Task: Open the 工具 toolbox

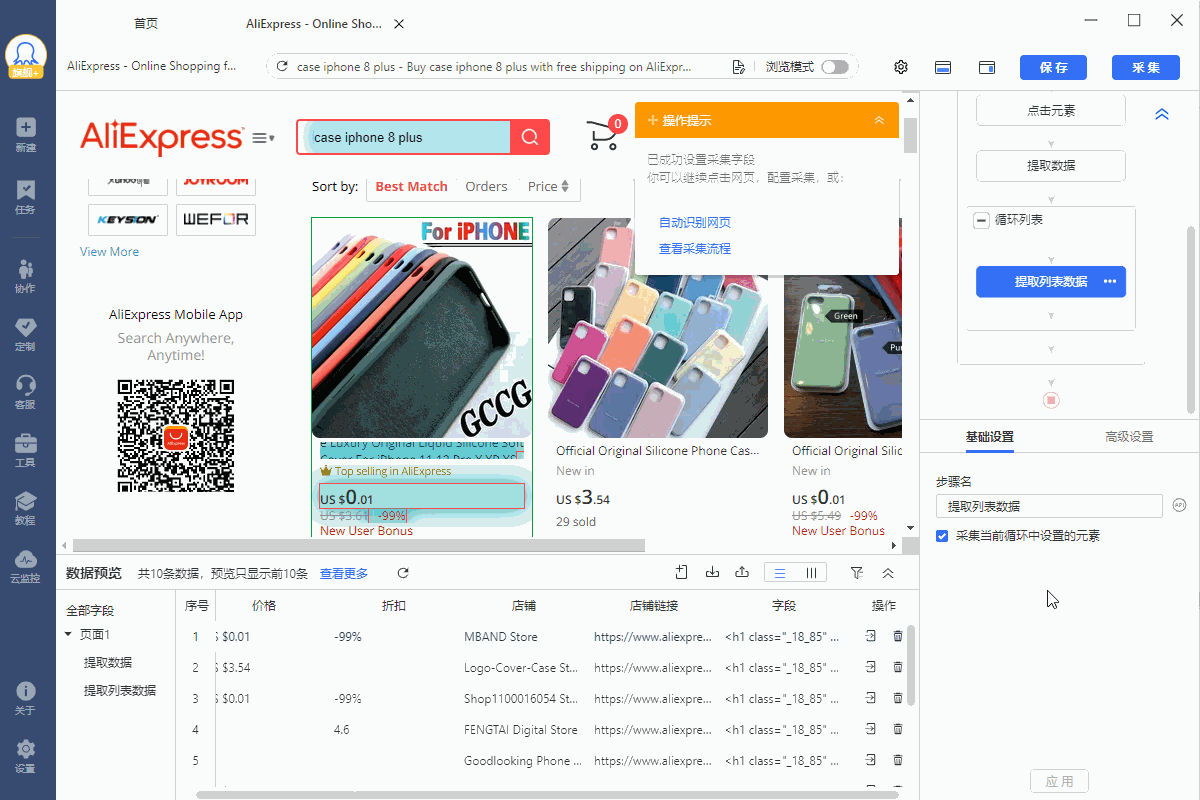Action: pos(26,450)
